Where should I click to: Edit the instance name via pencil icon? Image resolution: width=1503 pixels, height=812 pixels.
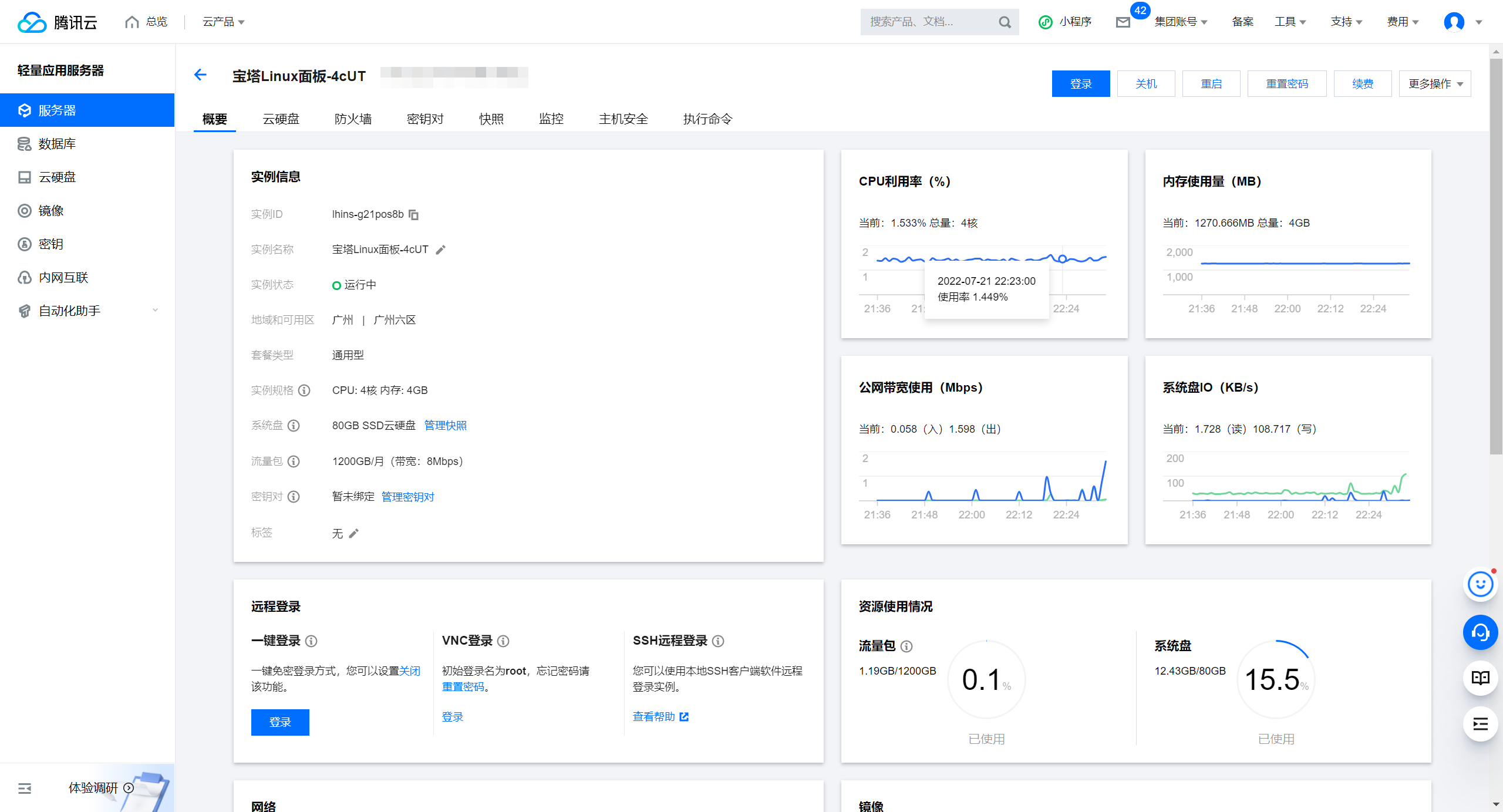click(x=441, y=250)
